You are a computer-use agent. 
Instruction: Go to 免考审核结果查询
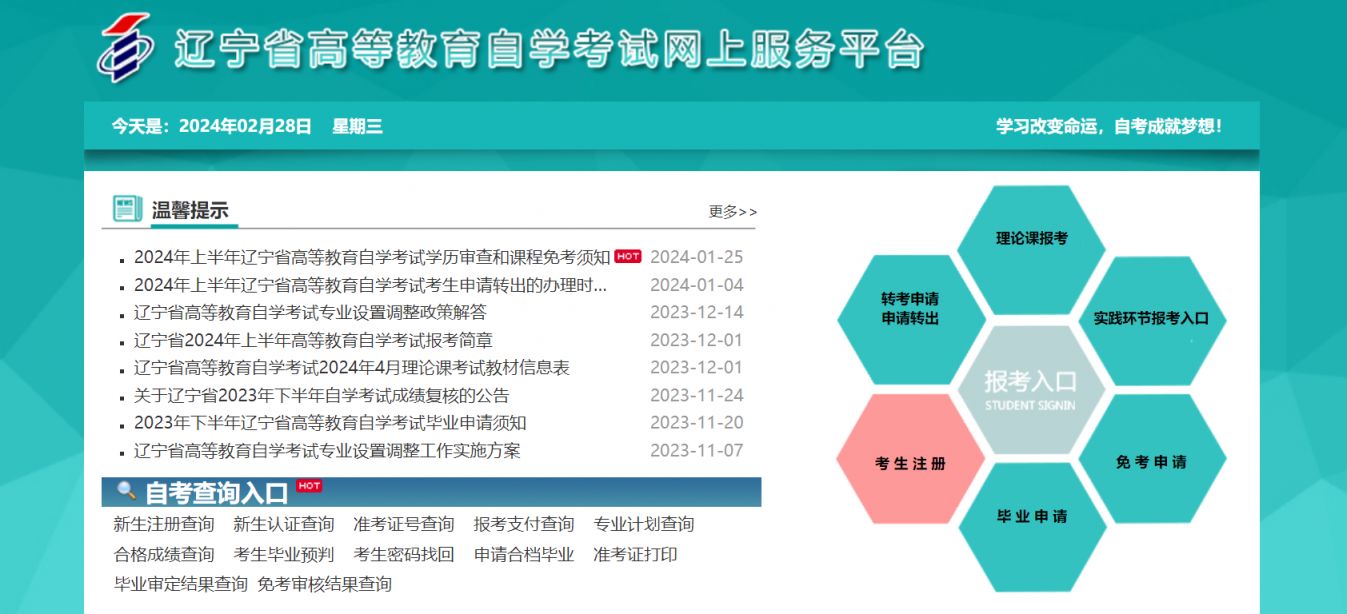(324, 584)
